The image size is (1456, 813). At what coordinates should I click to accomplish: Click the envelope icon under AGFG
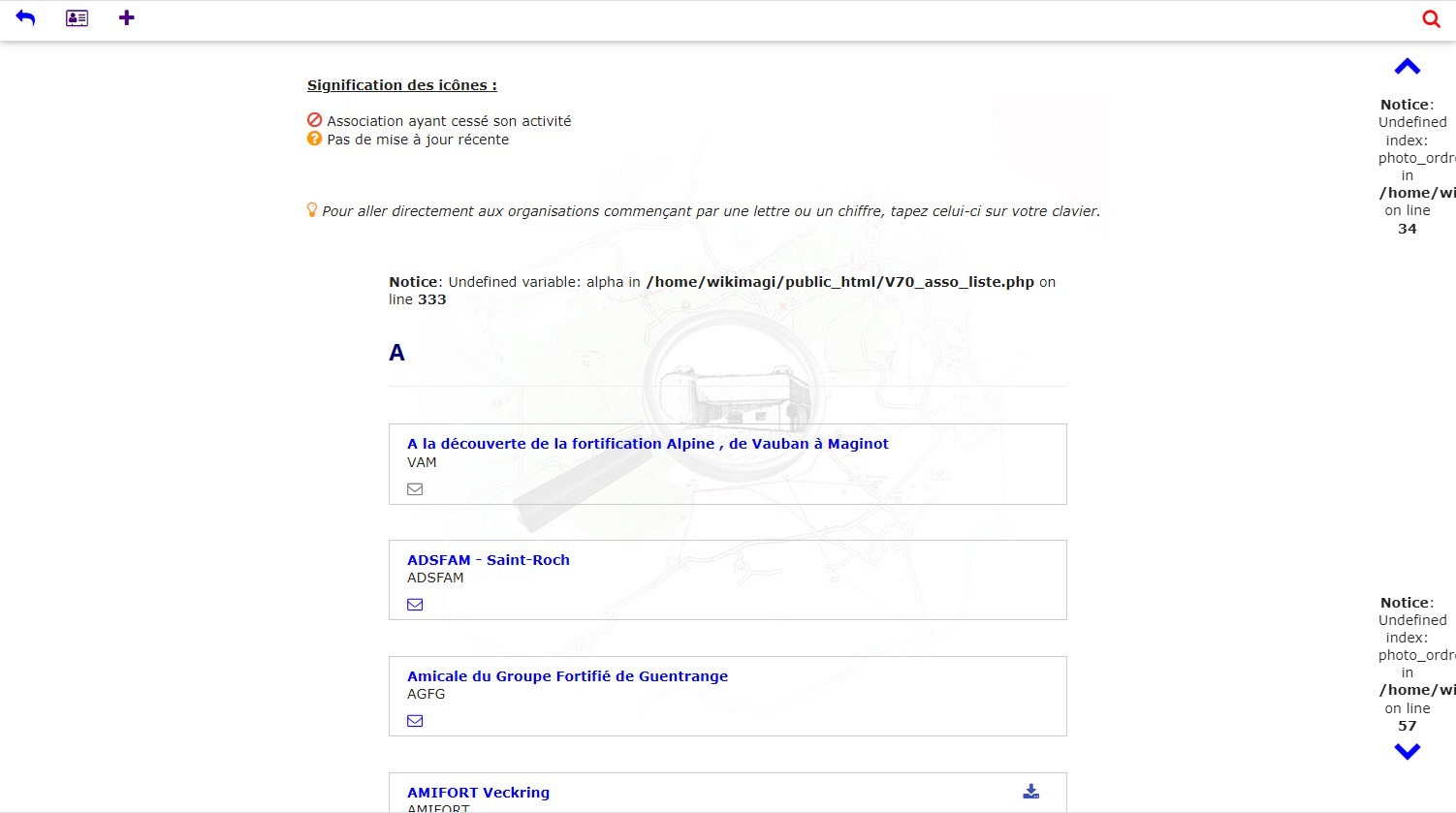[x=415, y=721]
